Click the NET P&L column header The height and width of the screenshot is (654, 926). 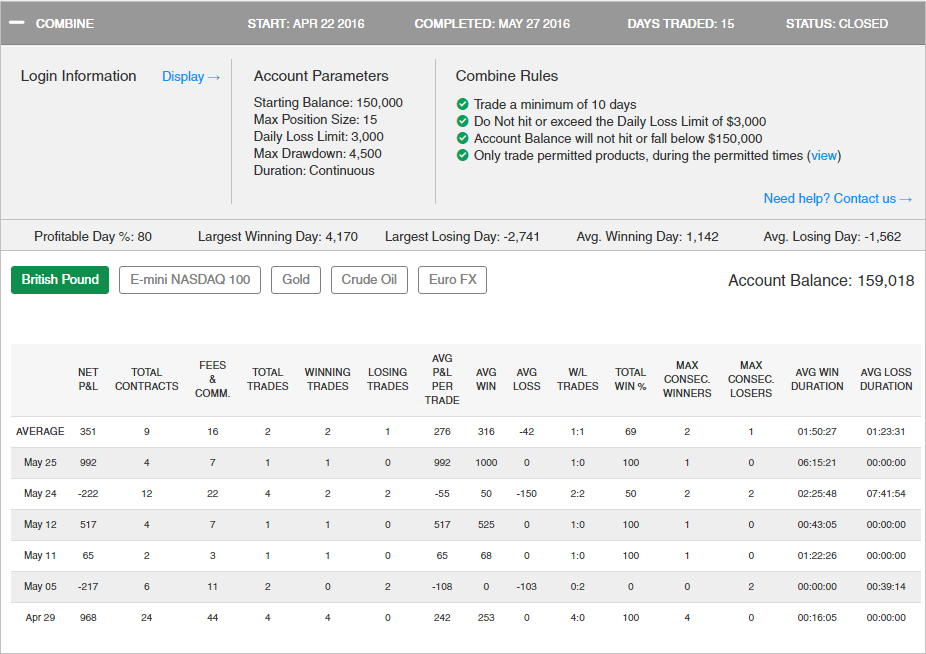click(88, 379)
